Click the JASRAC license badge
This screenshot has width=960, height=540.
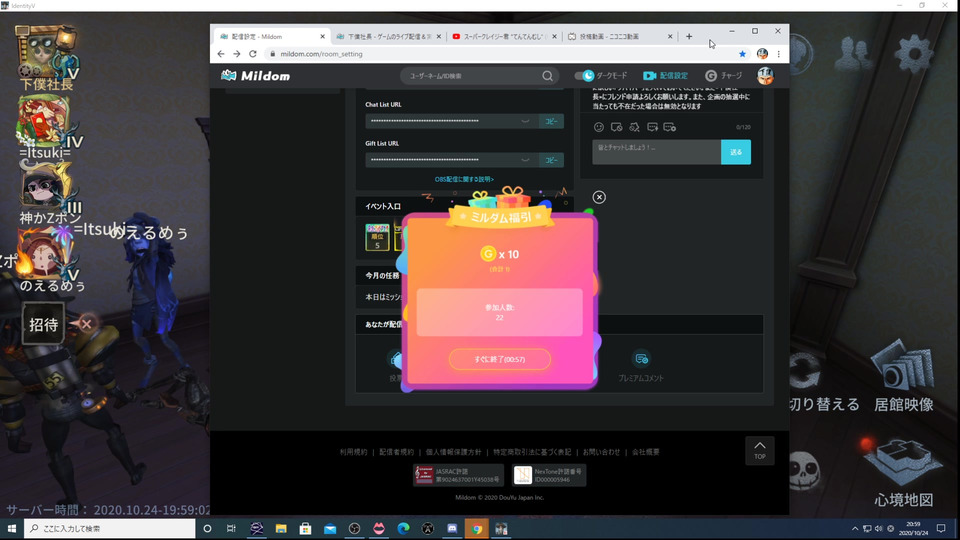(x=458, y=475)
